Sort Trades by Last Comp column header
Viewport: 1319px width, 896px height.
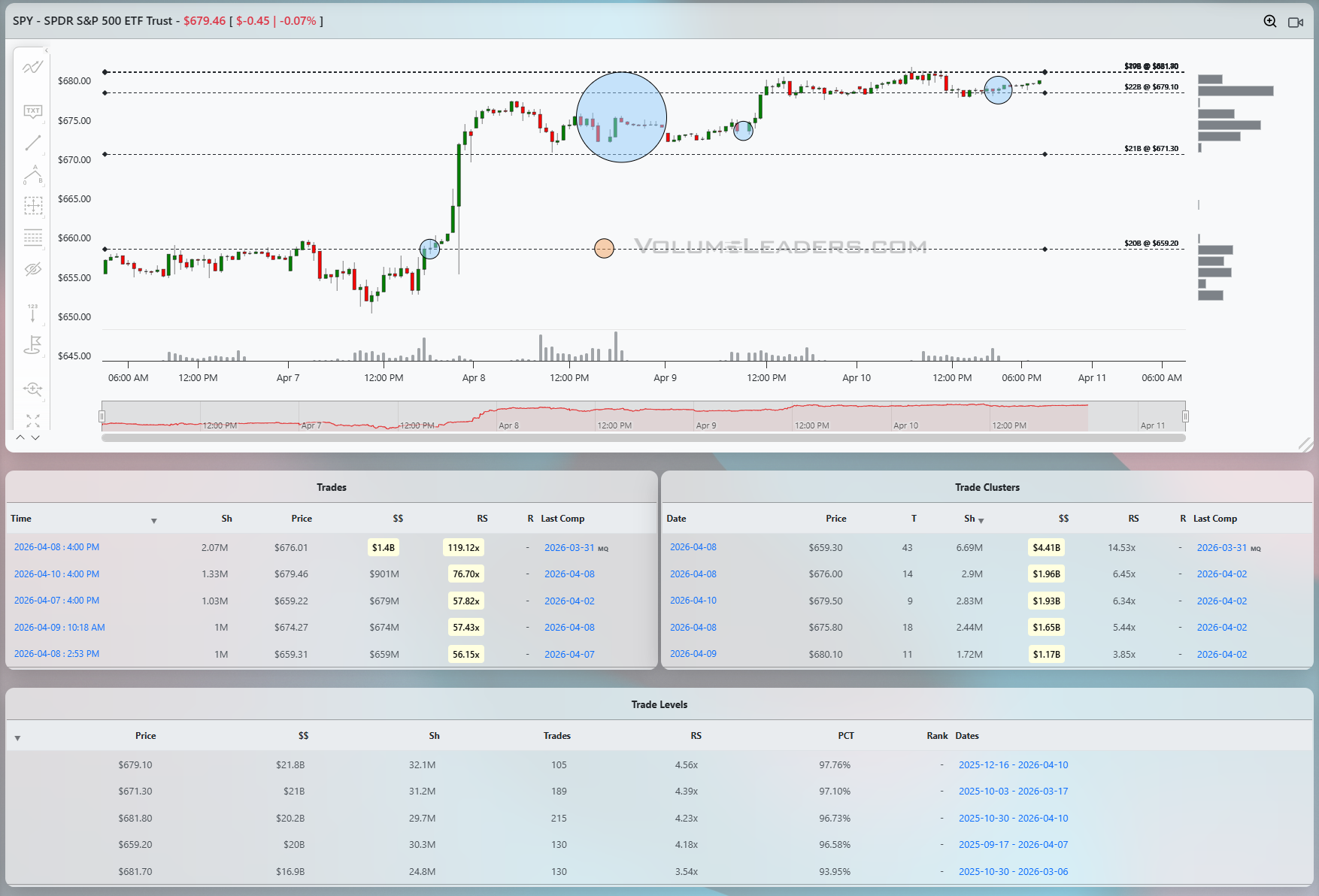click(x=562, y=519)
